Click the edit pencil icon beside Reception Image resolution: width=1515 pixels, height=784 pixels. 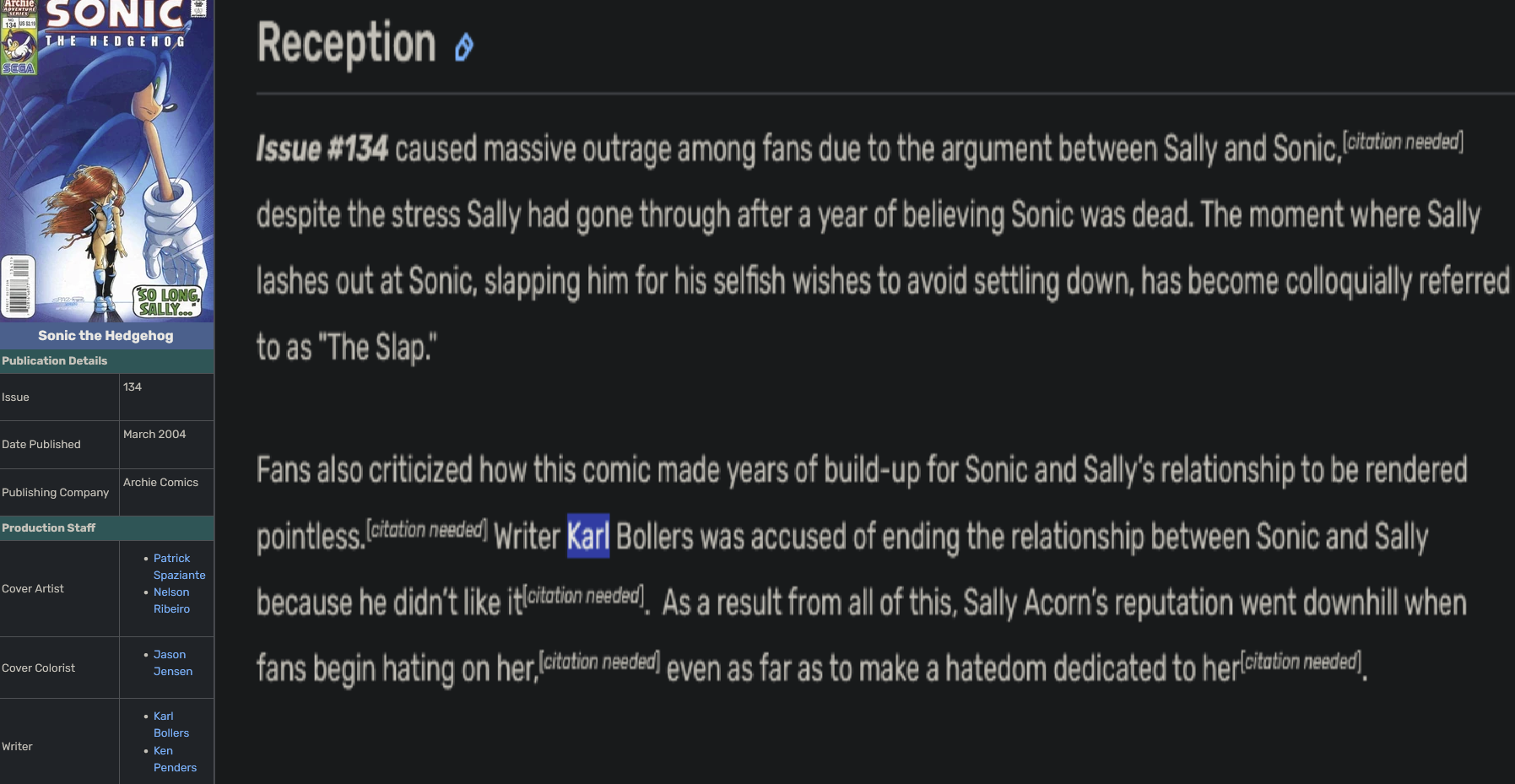coord(463,47)
